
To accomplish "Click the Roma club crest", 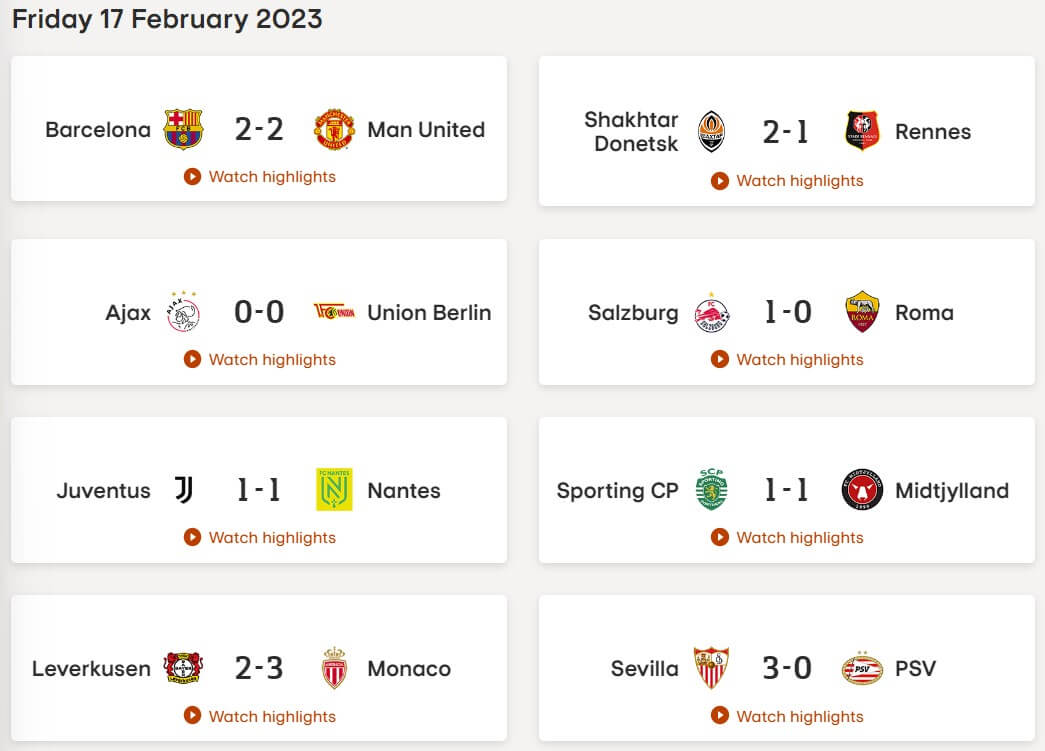I will coord(862,311).
